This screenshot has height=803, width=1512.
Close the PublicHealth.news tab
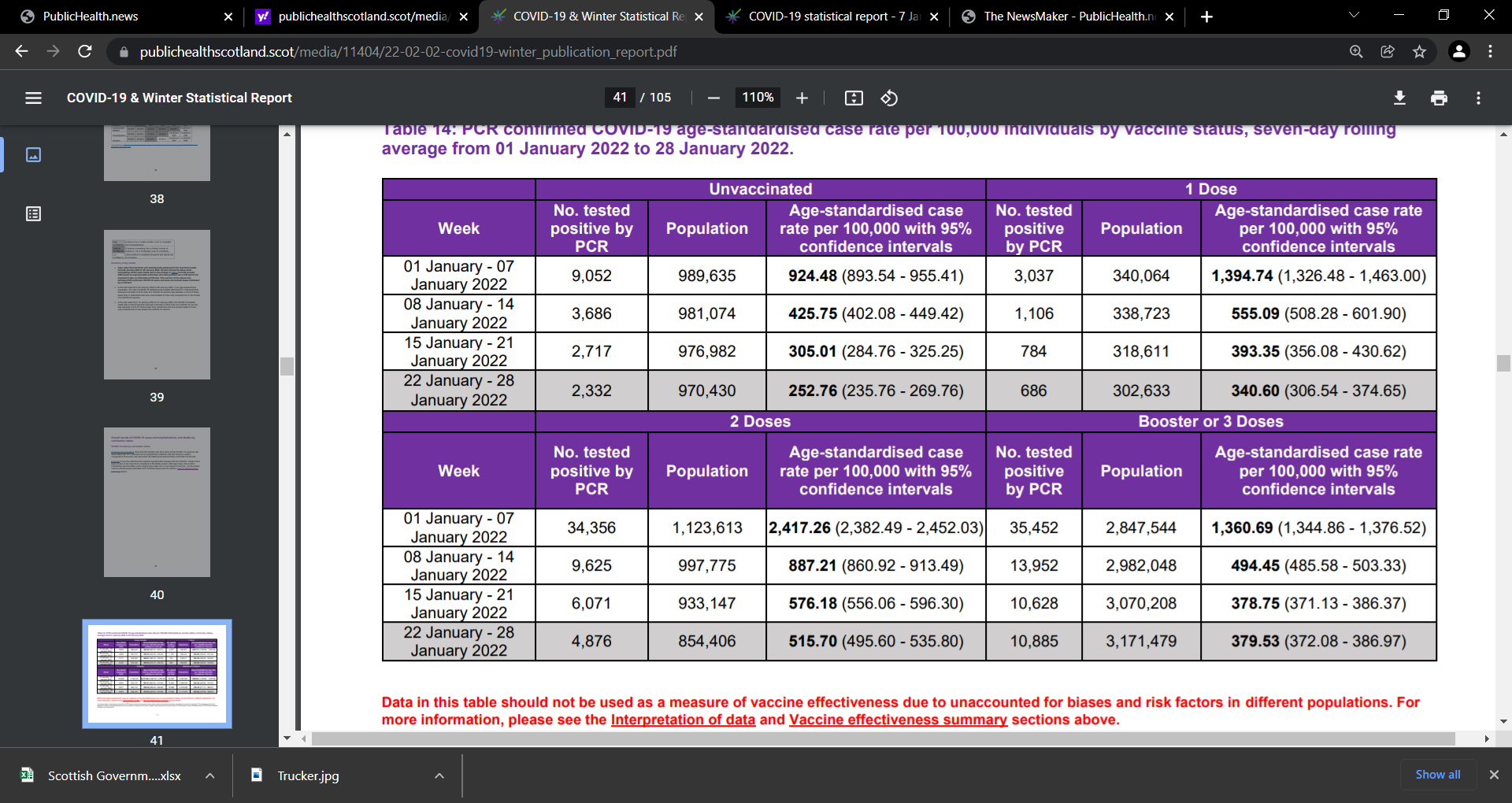click(x=228, y=17)
